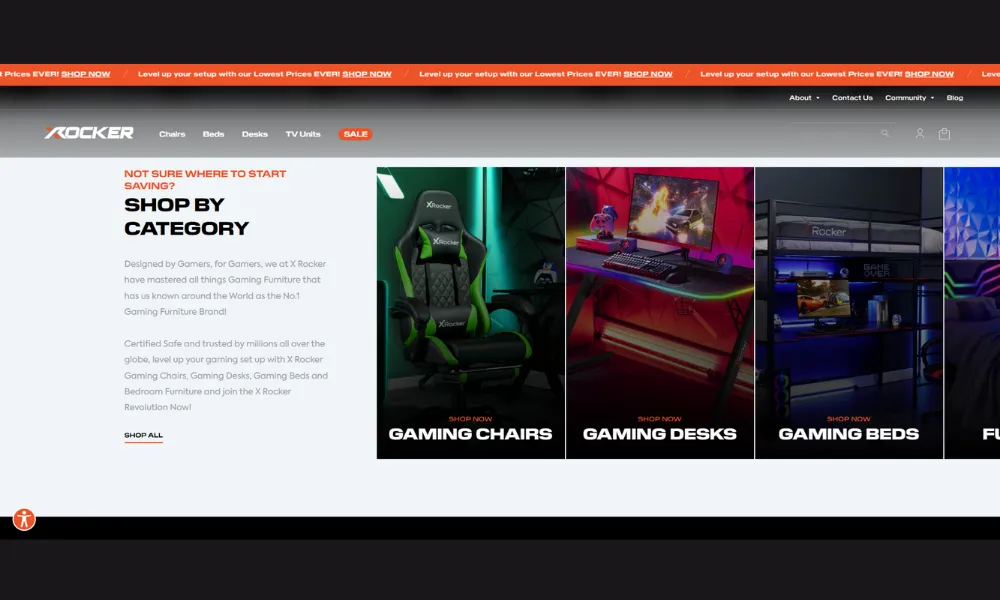
Task: Click the X Rocker logo
Action: (89, 133)
